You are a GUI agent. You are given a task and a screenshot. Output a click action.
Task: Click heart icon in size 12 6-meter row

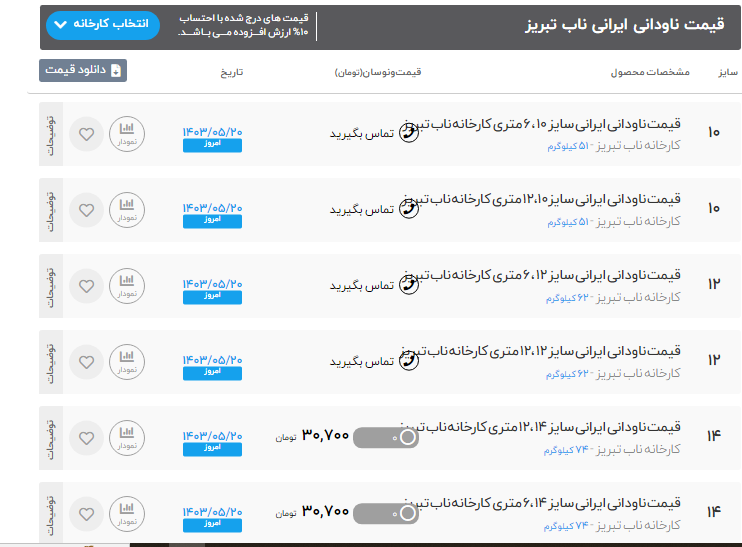click(x=87, y=285)
